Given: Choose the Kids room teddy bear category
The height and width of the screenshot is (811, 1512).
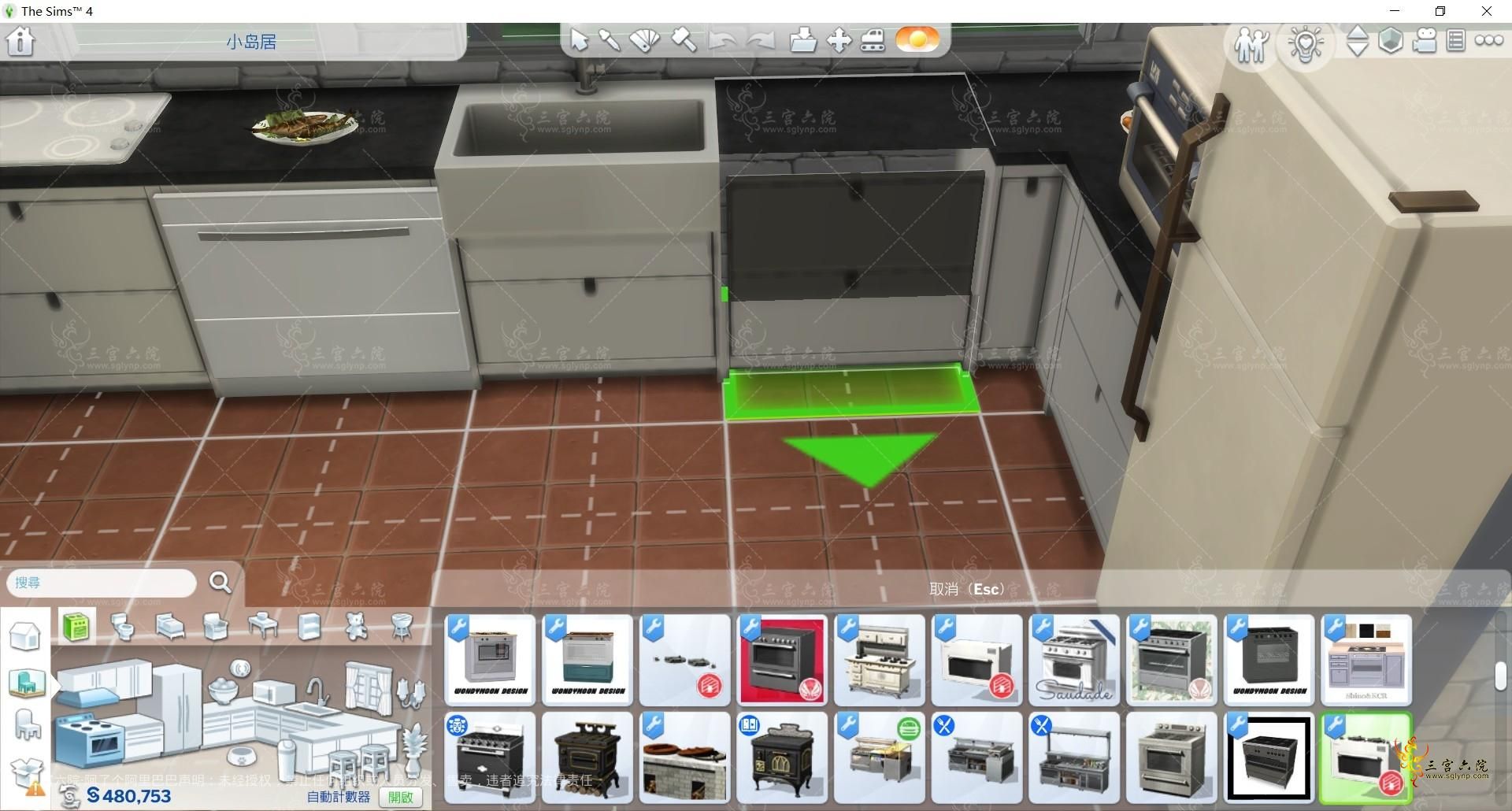Looking at the screenshot, I should (356, 627).
